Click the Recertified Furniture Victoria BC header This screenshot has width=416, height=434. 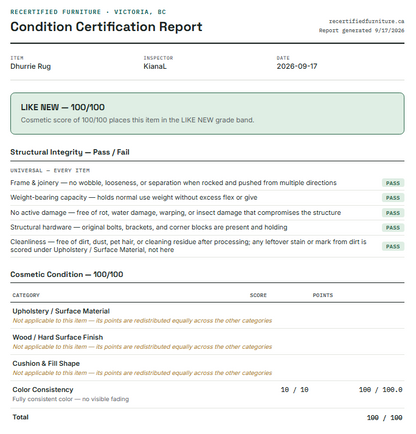point(88,12)
